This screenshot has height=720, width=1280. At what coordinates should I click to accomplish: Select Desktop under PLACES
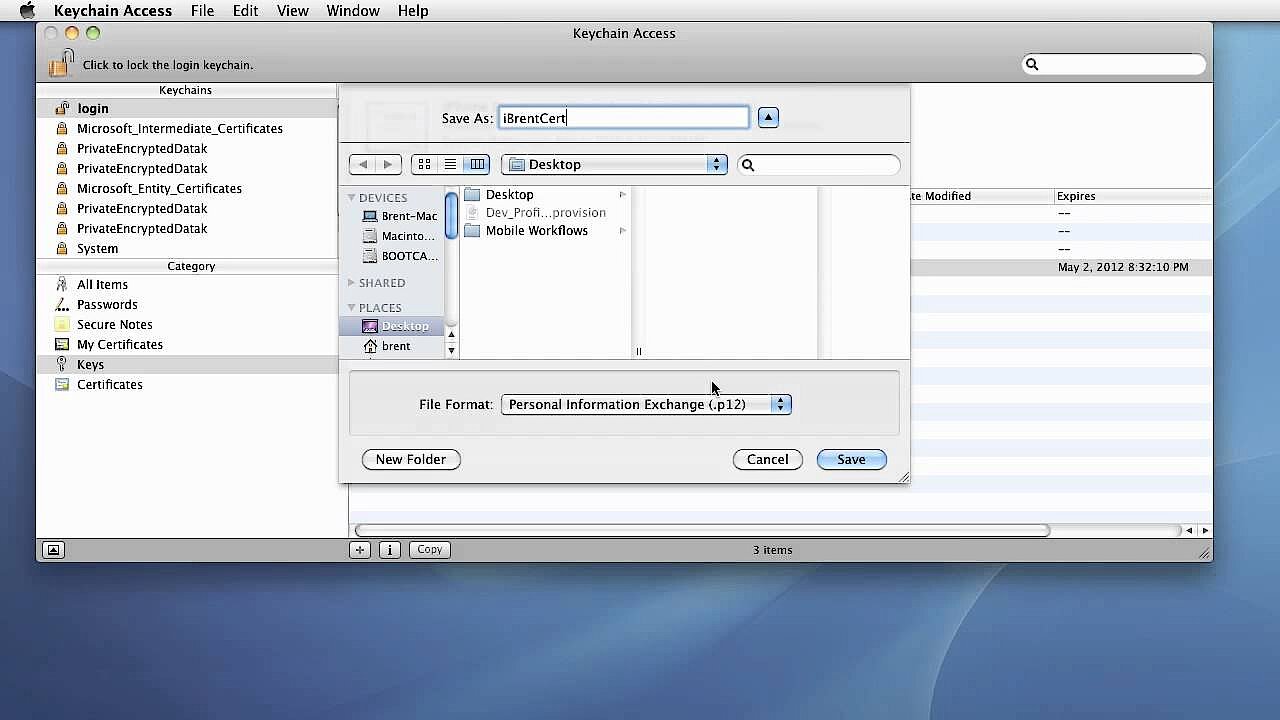(392, 326)
